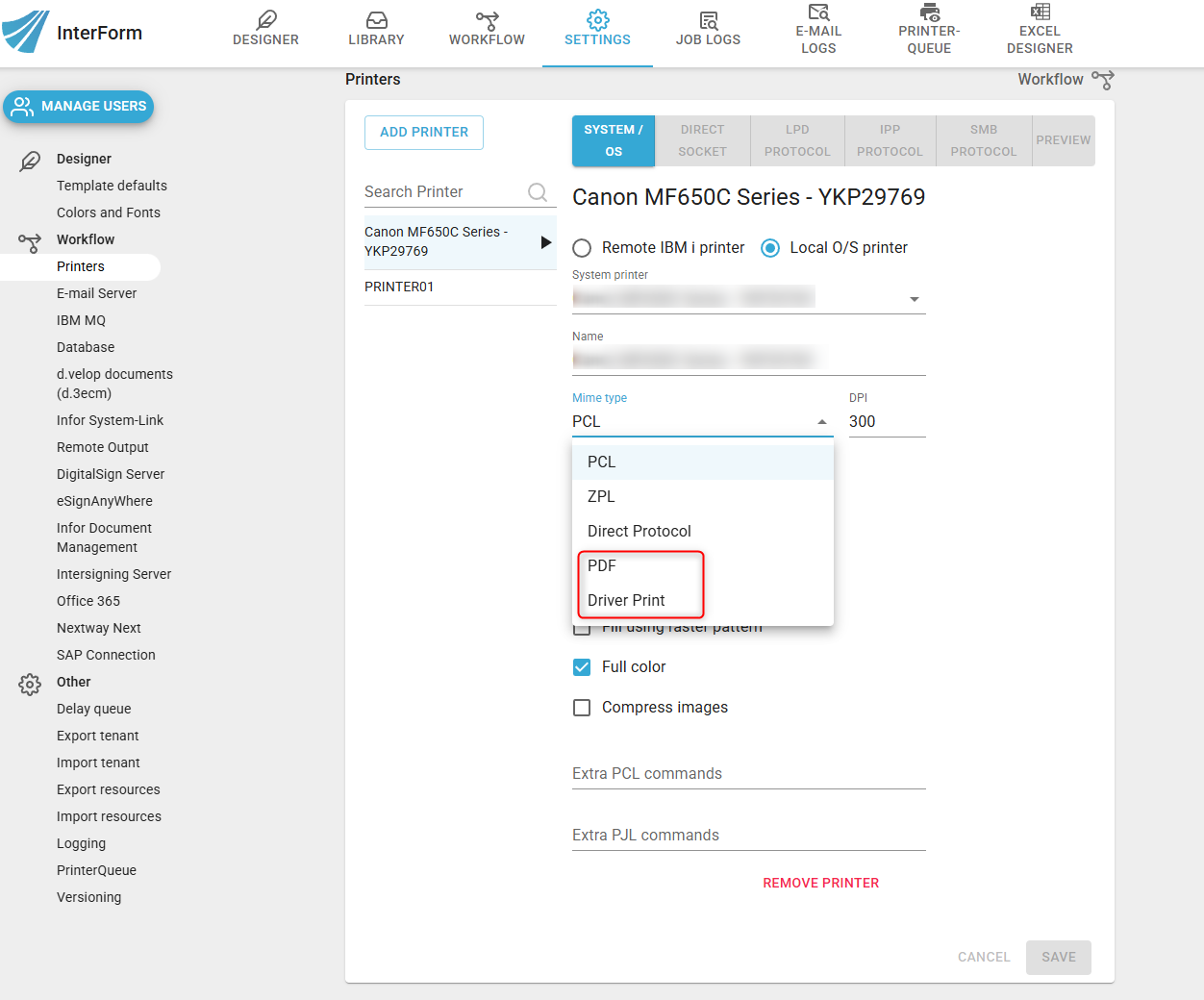The image size is (1204, 1000).
Task: Click the InterForm logo icon
Action: coord(25,32)
